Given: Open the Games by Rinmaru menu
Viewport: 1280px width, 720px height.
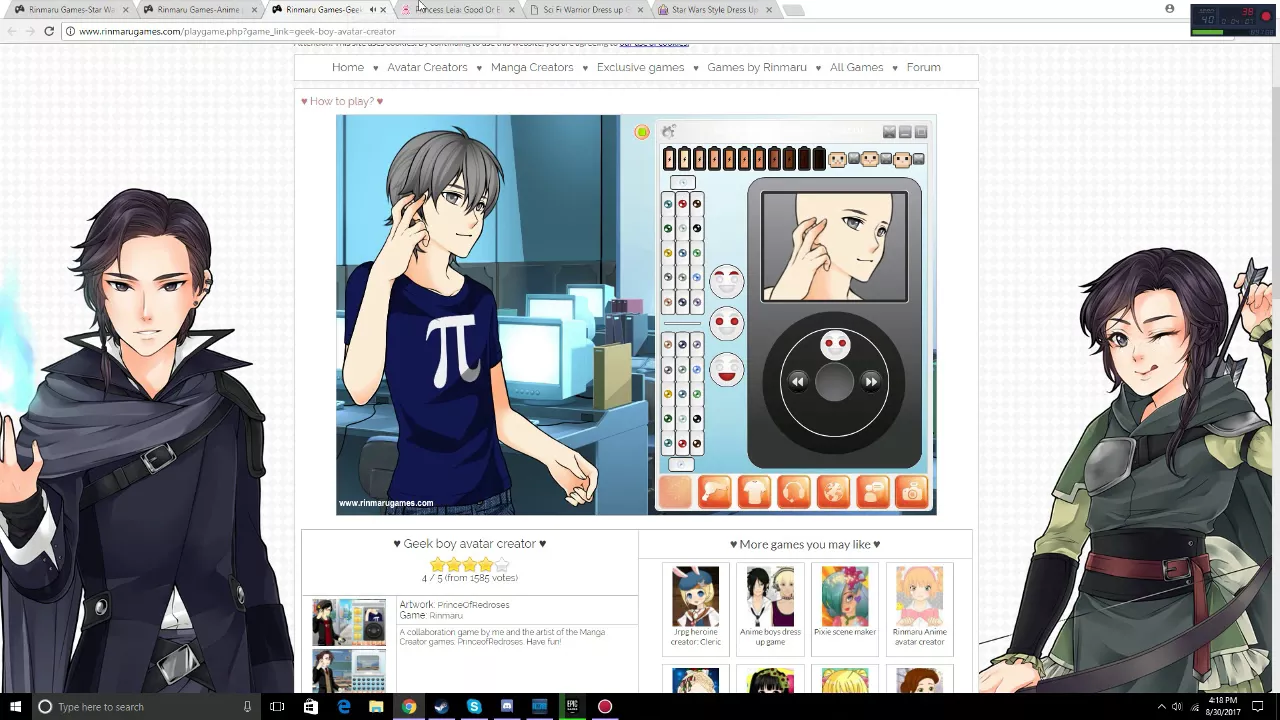Looking at the screenshot, I should point(757,67).
